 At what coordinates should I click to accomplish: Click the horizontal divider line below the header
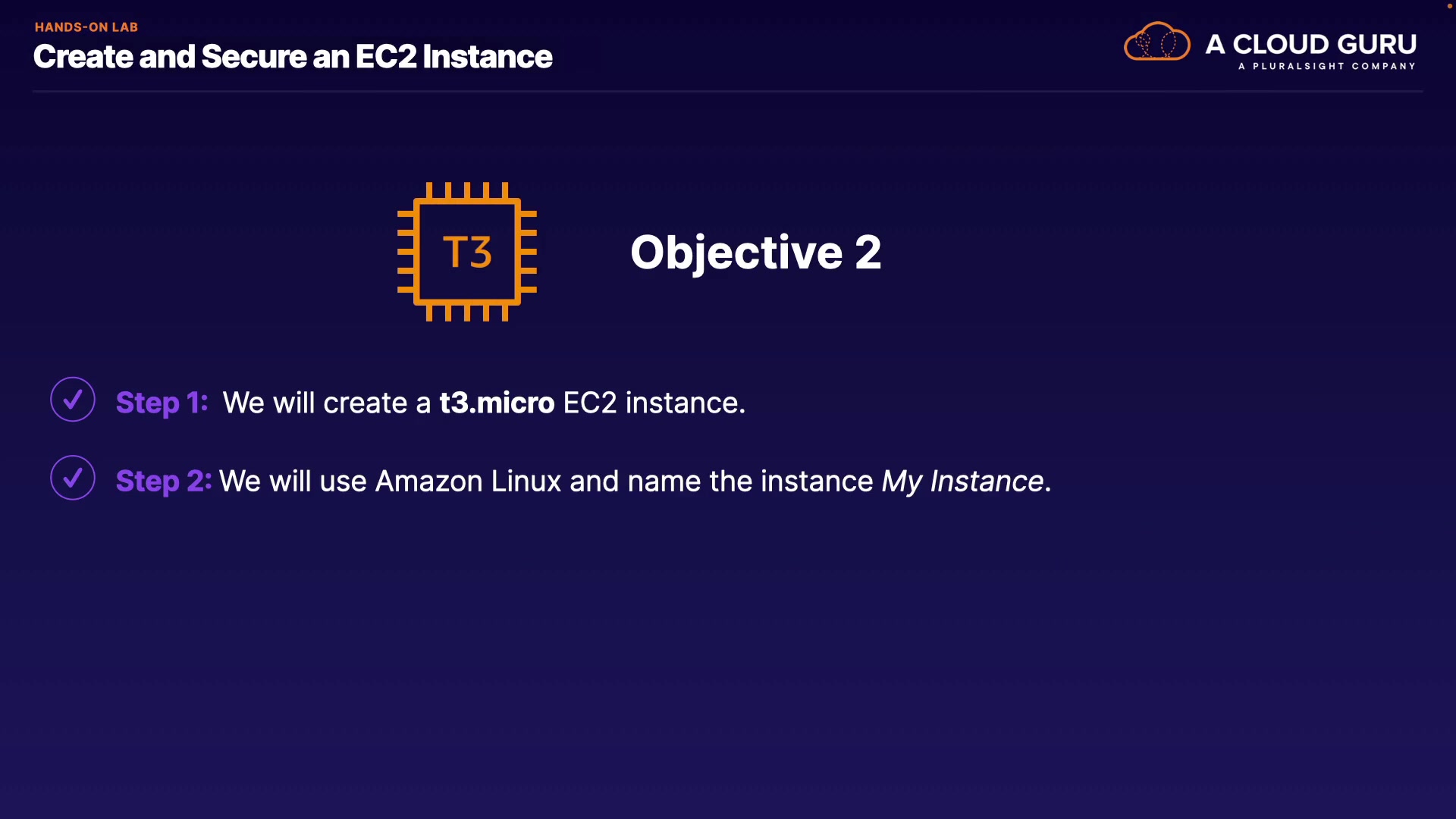(728, 92)
